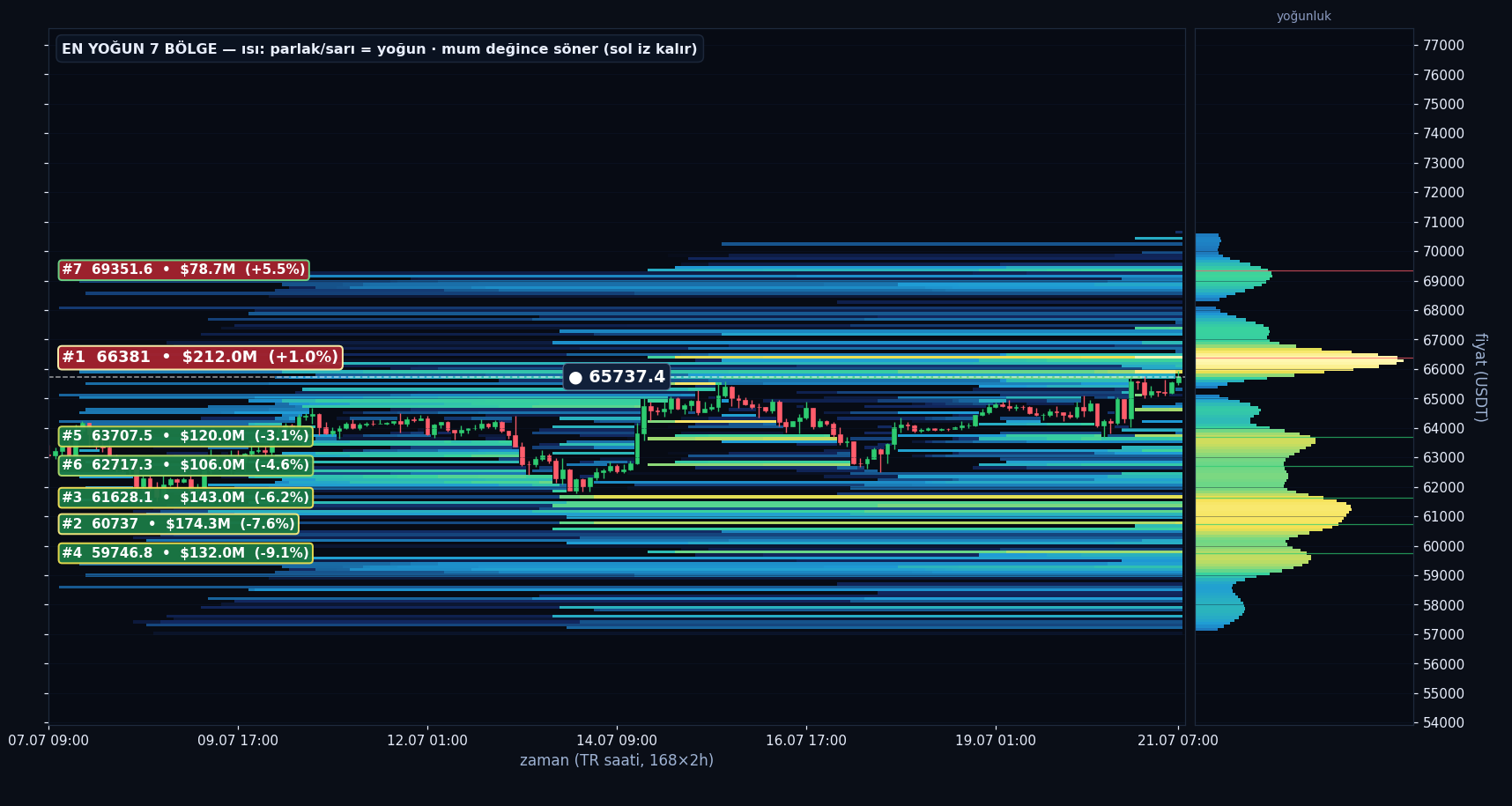Click the #3 61628.1 $143.0M zone label
This screenshot has height=806, width=1512.
(x=185, y=498)
